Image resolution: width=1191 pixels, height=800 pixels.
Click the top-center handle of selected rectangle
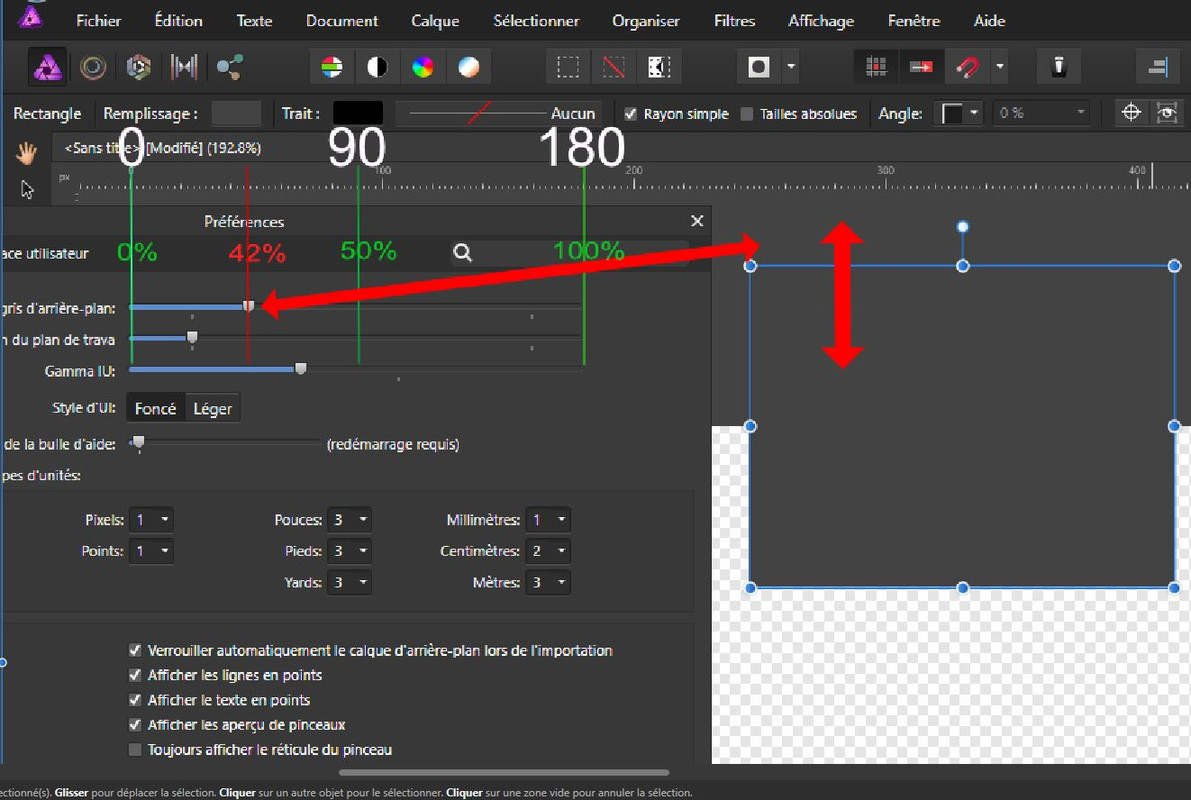tap(962, 266)
